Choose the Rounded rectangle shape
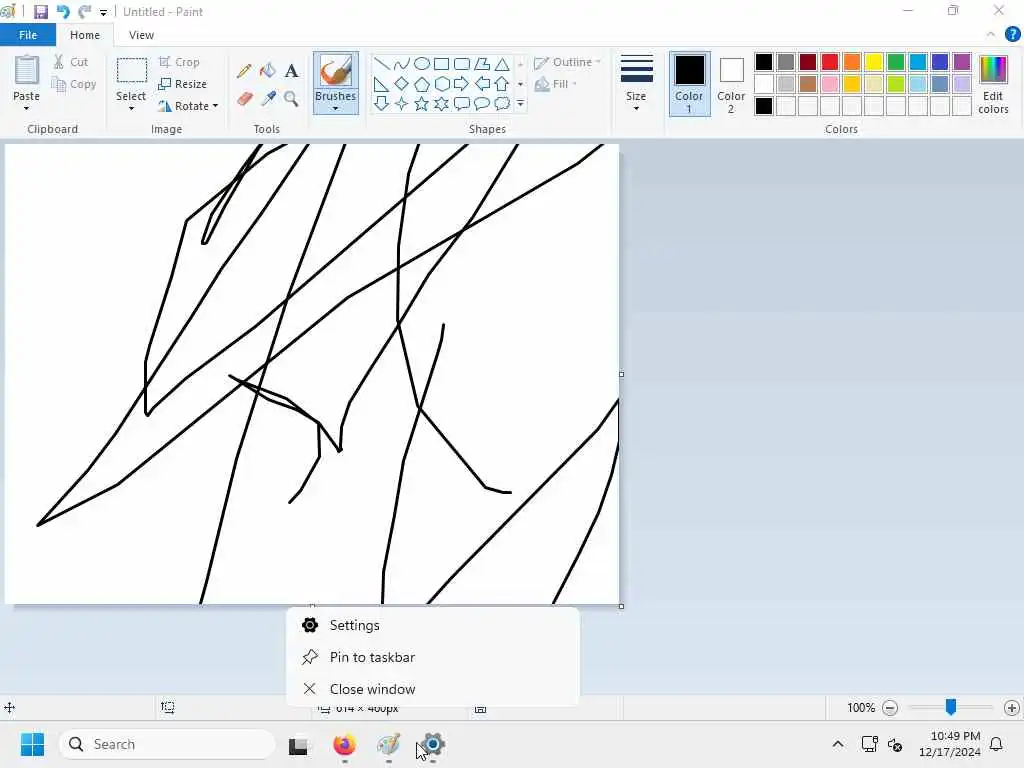This screenshot has width=1024, height=768. (462, 63)
